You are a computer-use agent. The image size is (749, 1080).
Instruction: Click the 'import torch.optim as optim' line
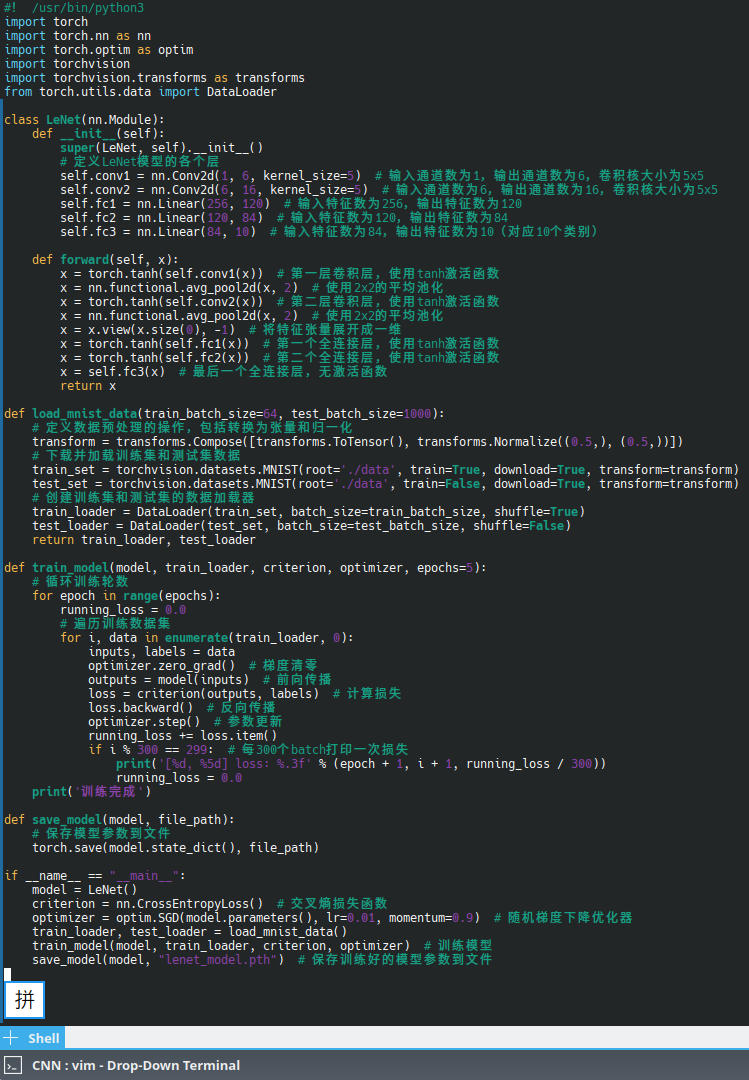pyautogui.click(x=99, y=50)
